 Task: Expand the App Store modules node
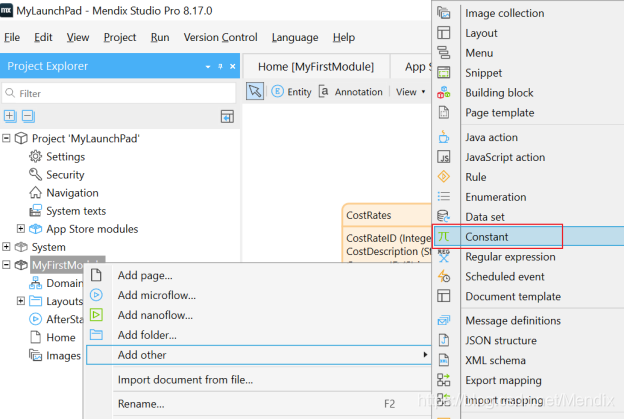click(21, 228)
